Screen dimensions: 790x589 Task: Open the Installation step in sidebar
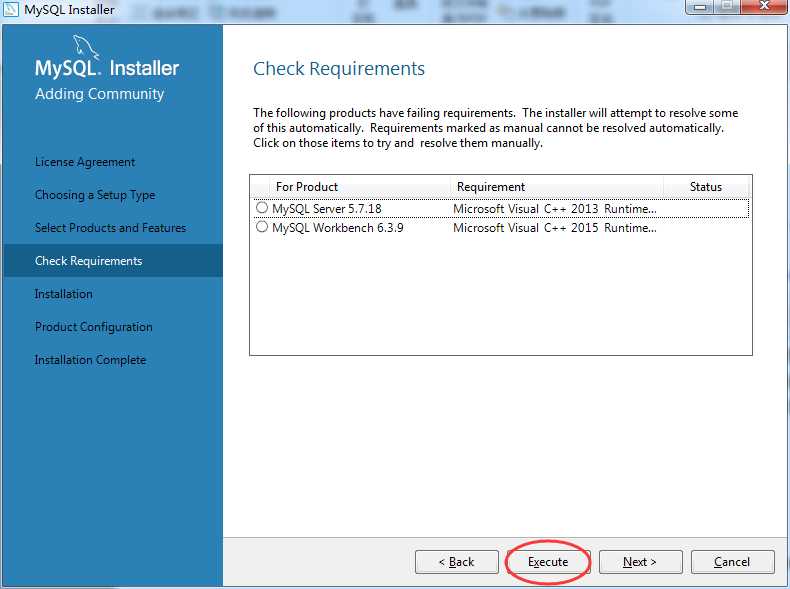[x=63, y=294]
